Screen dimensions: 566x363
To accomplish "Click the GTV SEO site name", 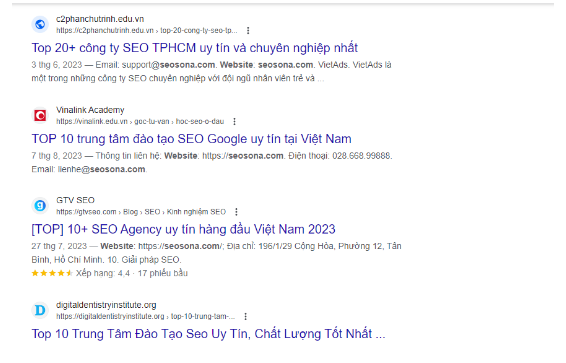I will coord(75,200).
